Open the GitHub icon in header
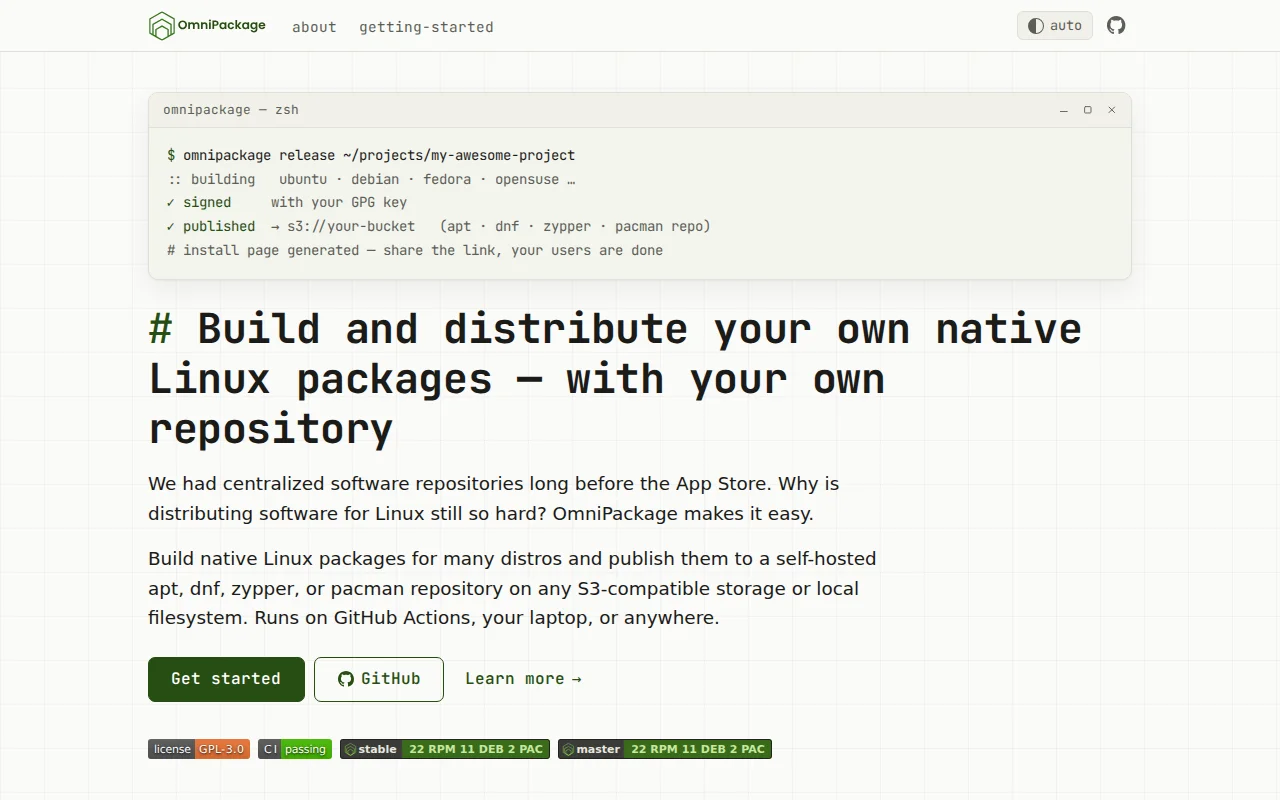Screen dimensions: 1280x800 click(1116, 26)
